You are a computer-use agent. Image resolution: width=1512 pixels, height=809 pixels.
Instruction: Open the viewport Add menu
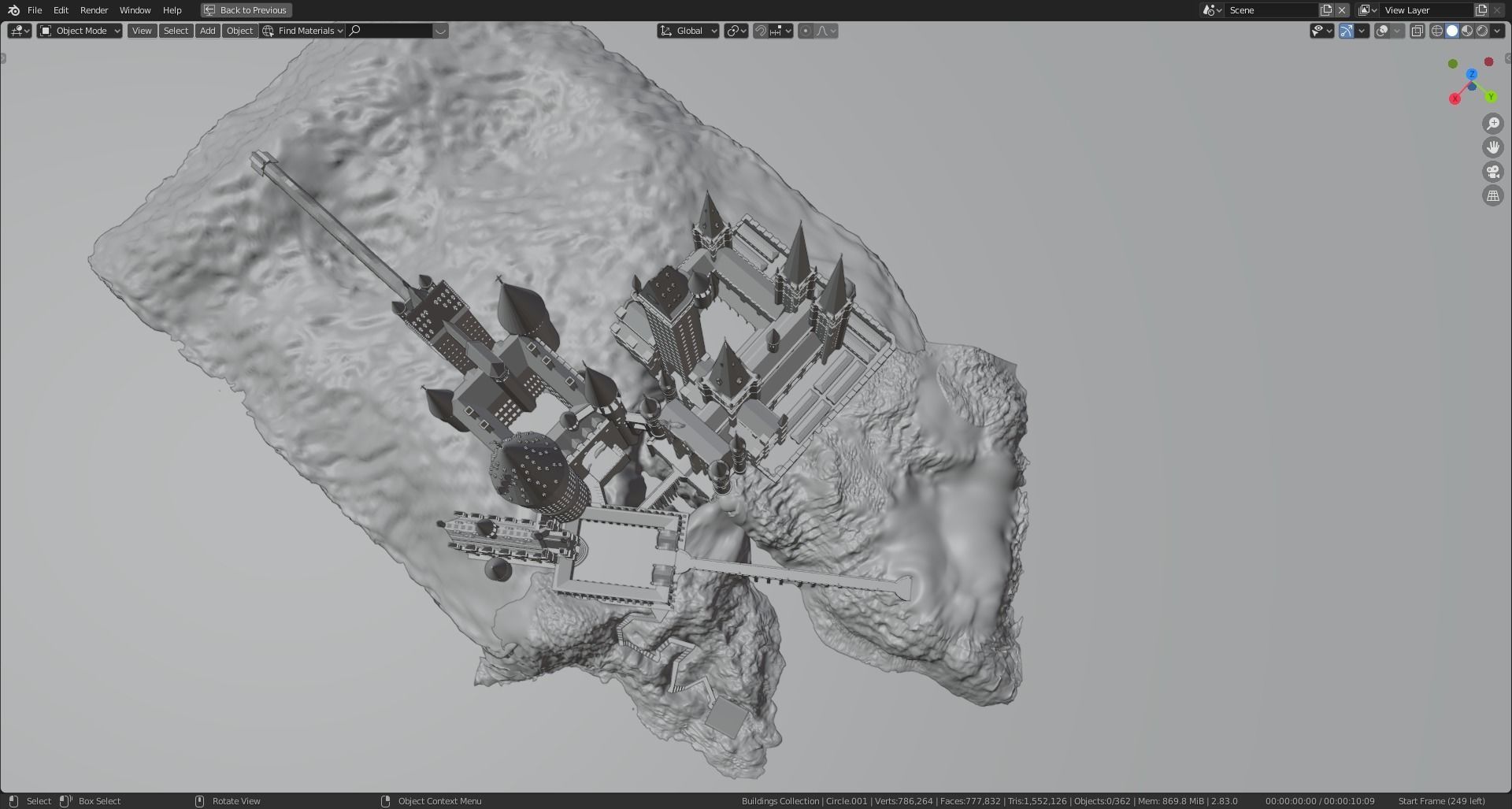coord(207,31)
